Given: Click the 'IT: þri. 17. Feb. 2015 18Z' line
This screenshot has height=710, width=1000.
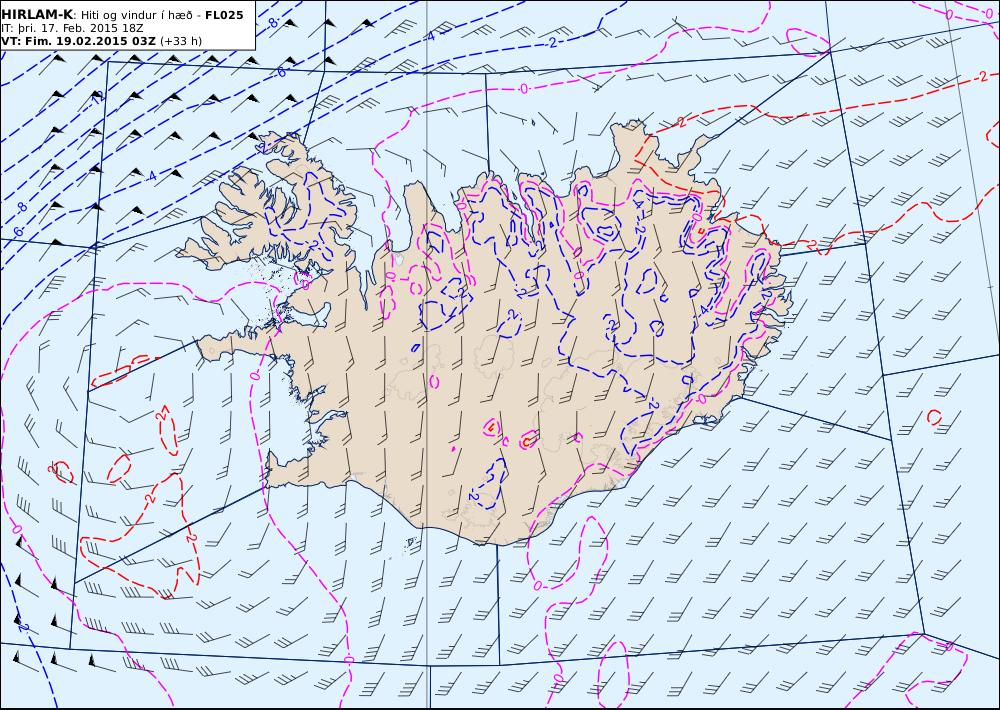Looking at the screenshot, I should pyautogui.click(x=72, y=28).
